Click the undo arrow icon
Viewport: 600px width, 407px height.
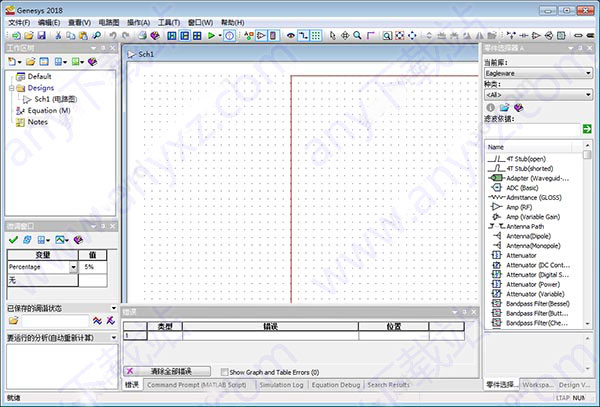pos(113,36)
